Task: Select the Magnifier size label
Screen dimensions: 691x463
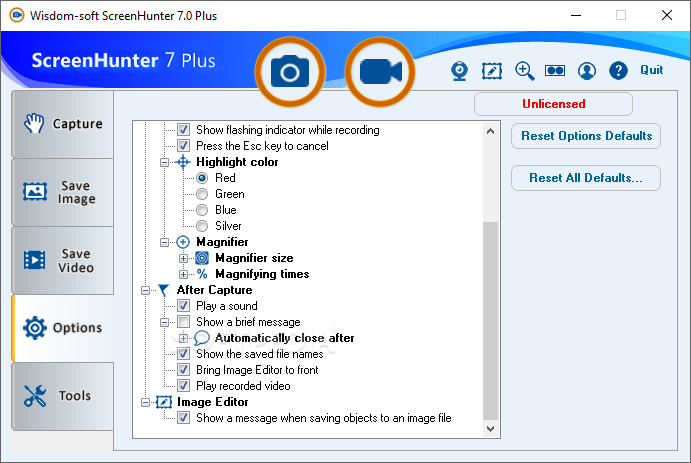Action: click(254, 258)
